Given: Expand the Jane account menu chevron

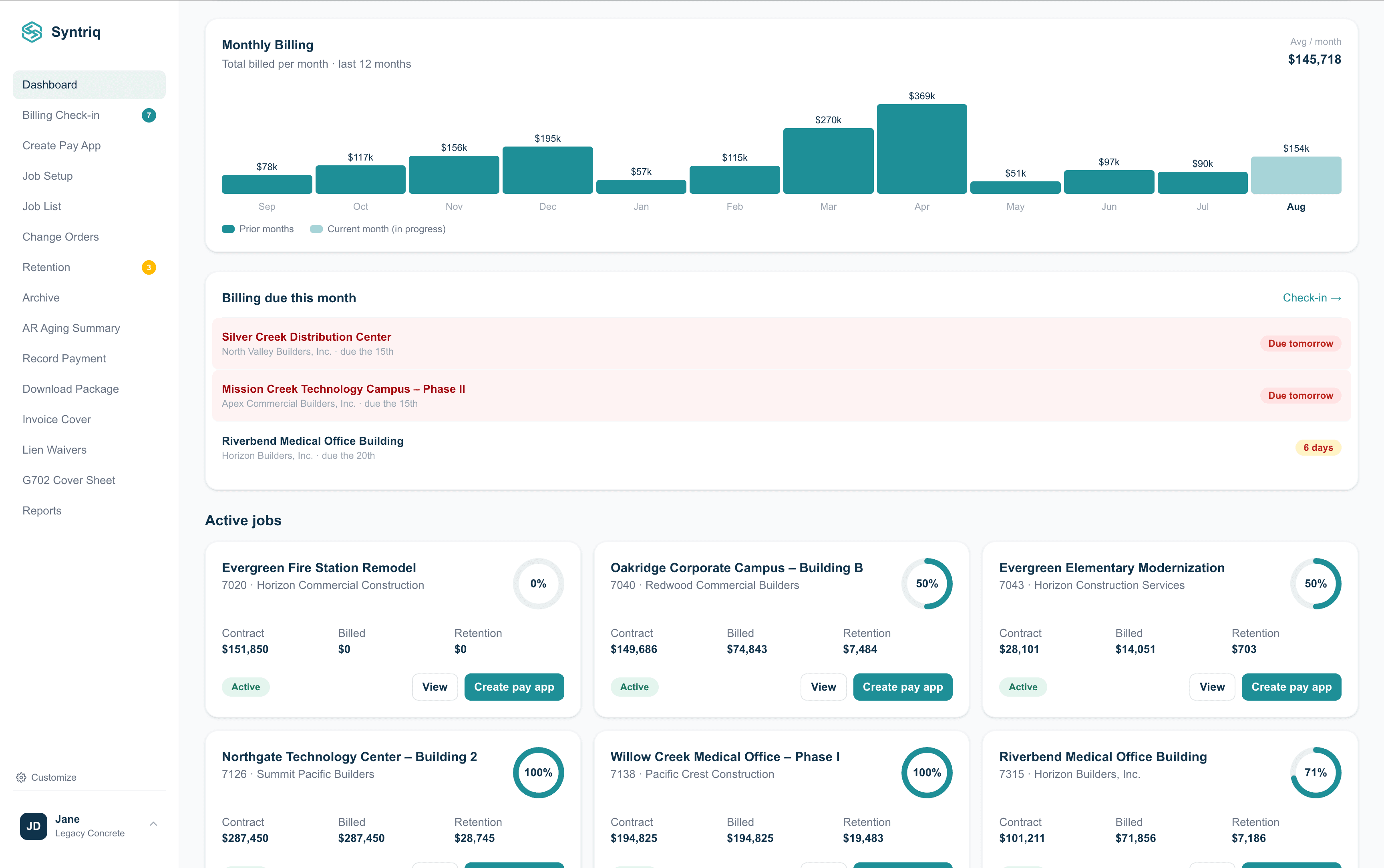Looking at the screenshot, I should point(153,824).
